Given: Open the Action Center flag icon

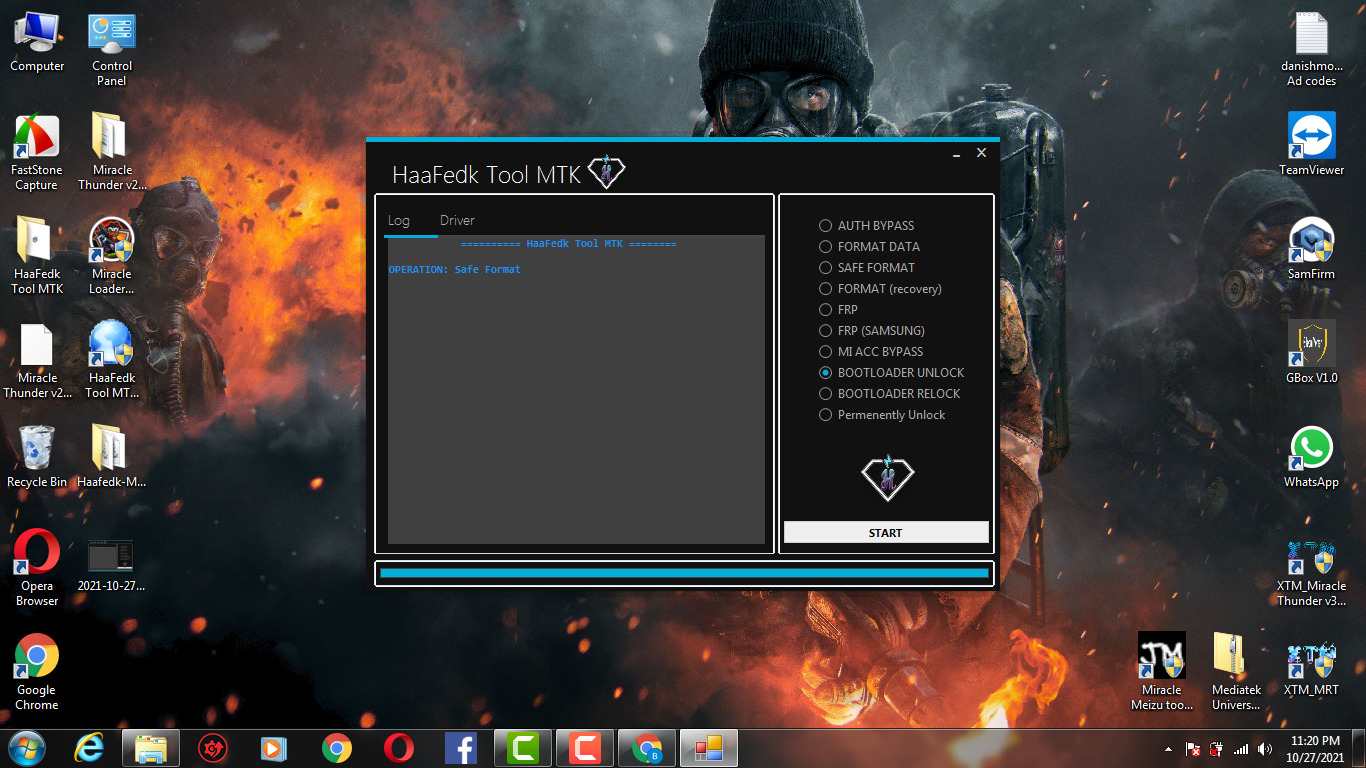Looking at the screenshot, I should [x=1193, y=749].
